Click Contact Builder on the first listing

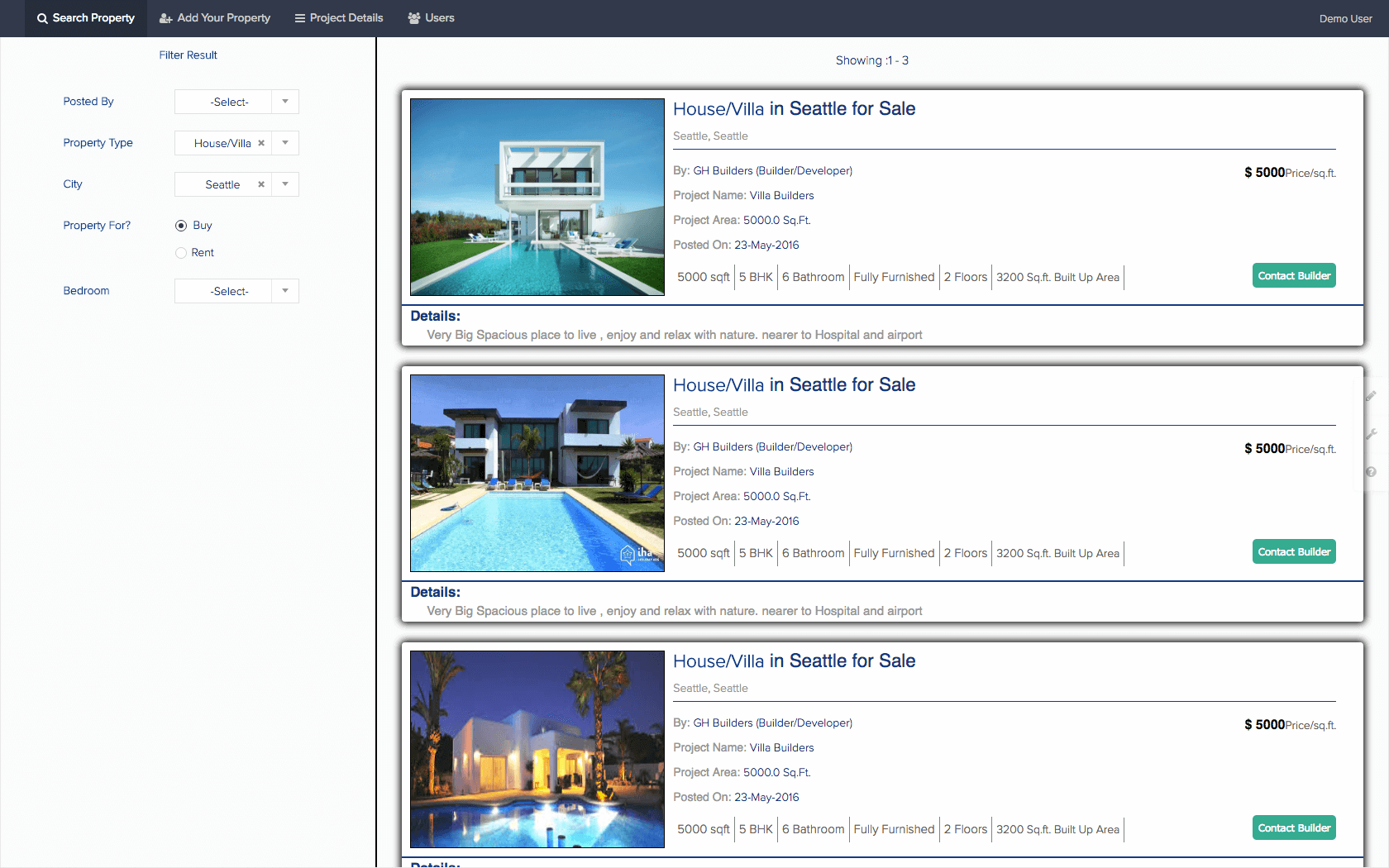coord(1294,276)
